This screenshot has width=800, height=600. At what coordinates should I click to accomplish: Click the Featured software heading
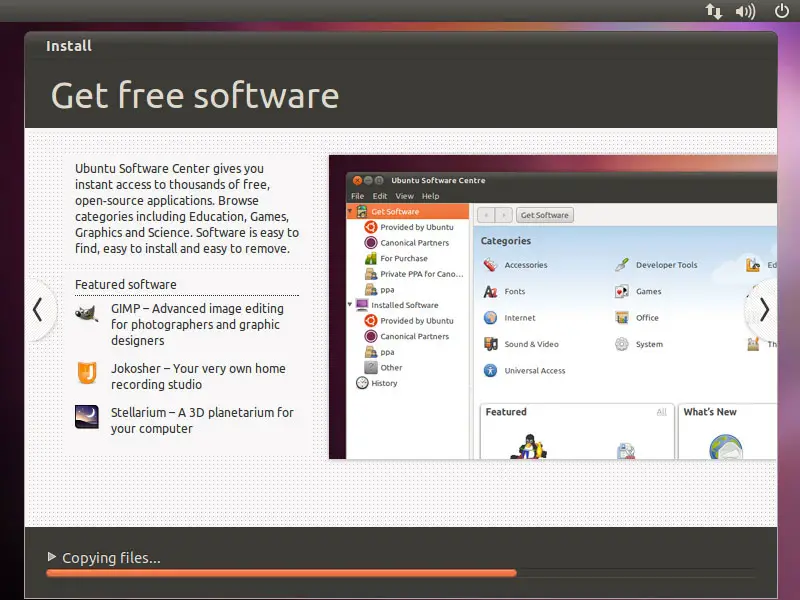pos(126,284)
